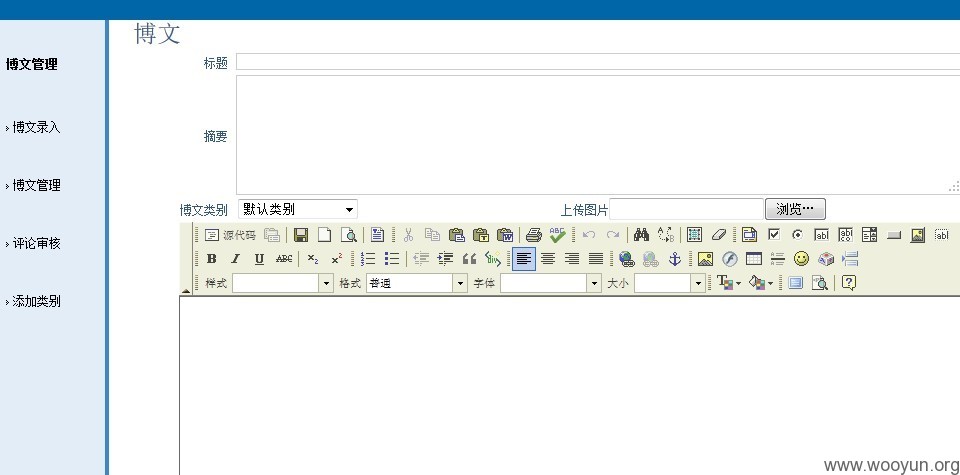Insert a Textarea form element
The width and height of the screenshot is (960, 475).
846,235
